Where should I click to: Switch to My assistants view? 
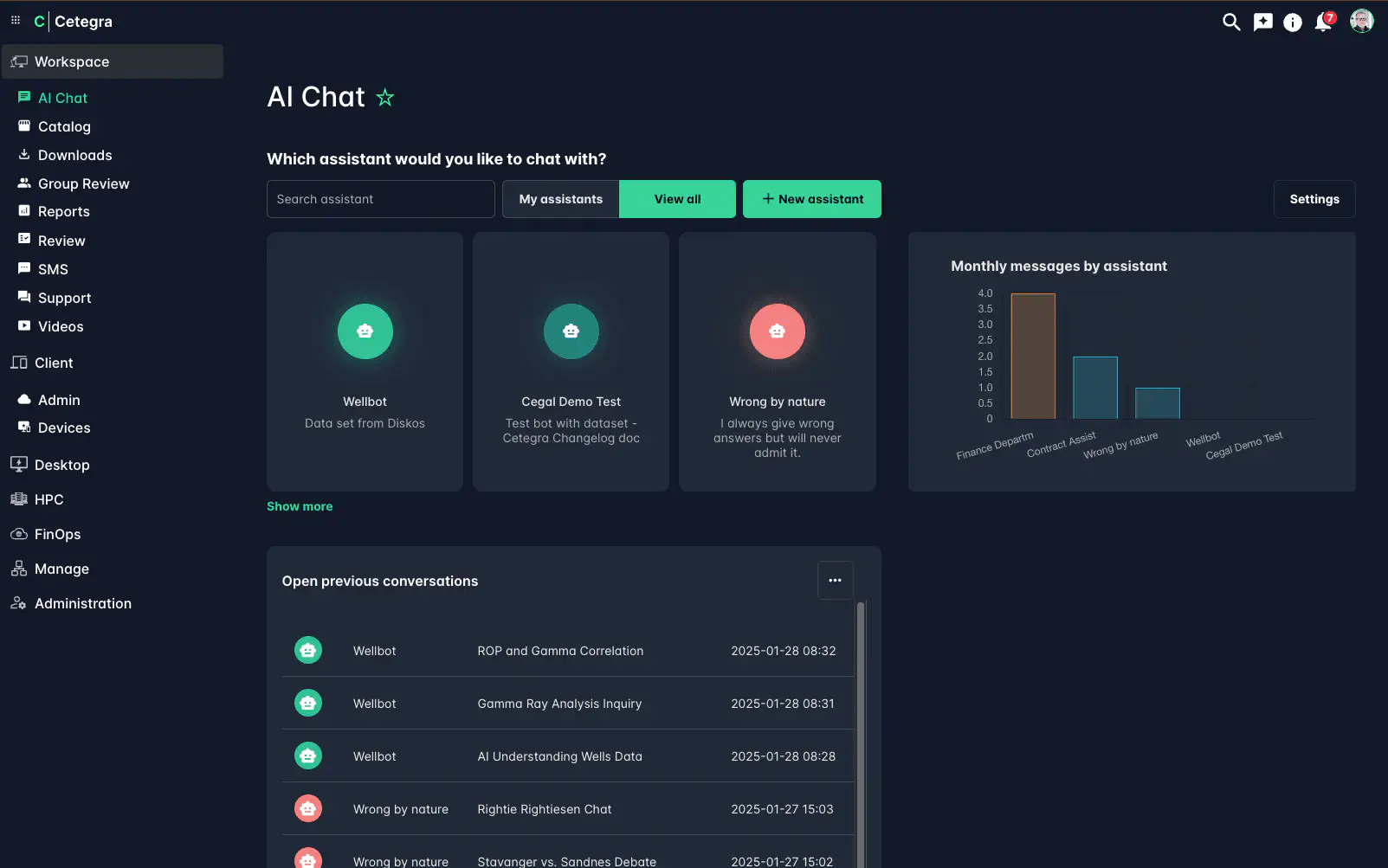pos(560,199)
